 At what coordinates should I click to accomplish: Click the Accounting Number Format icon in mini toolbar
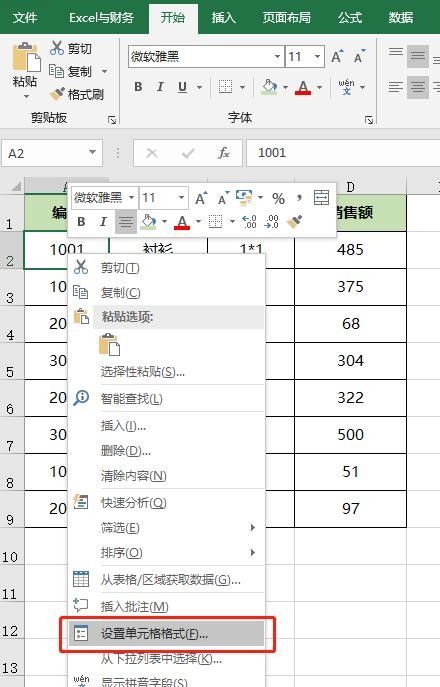pyautogui.click(x=244, y=198)
